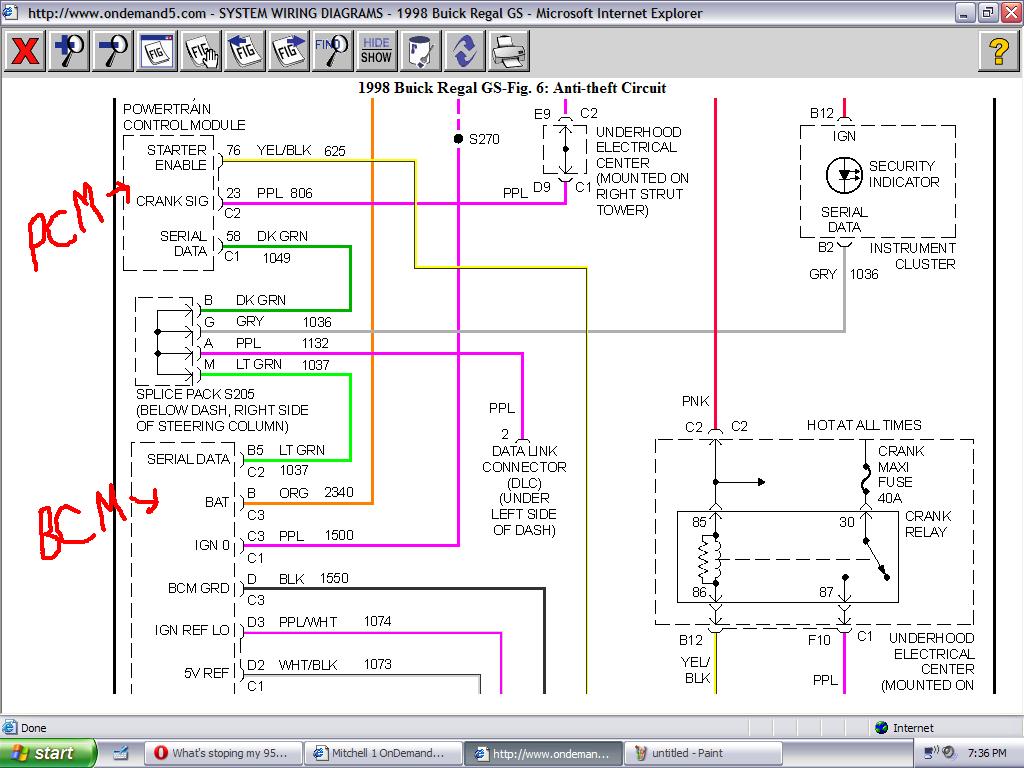Click the YEL/BLK 625 wire label

[x=301, y=151]
